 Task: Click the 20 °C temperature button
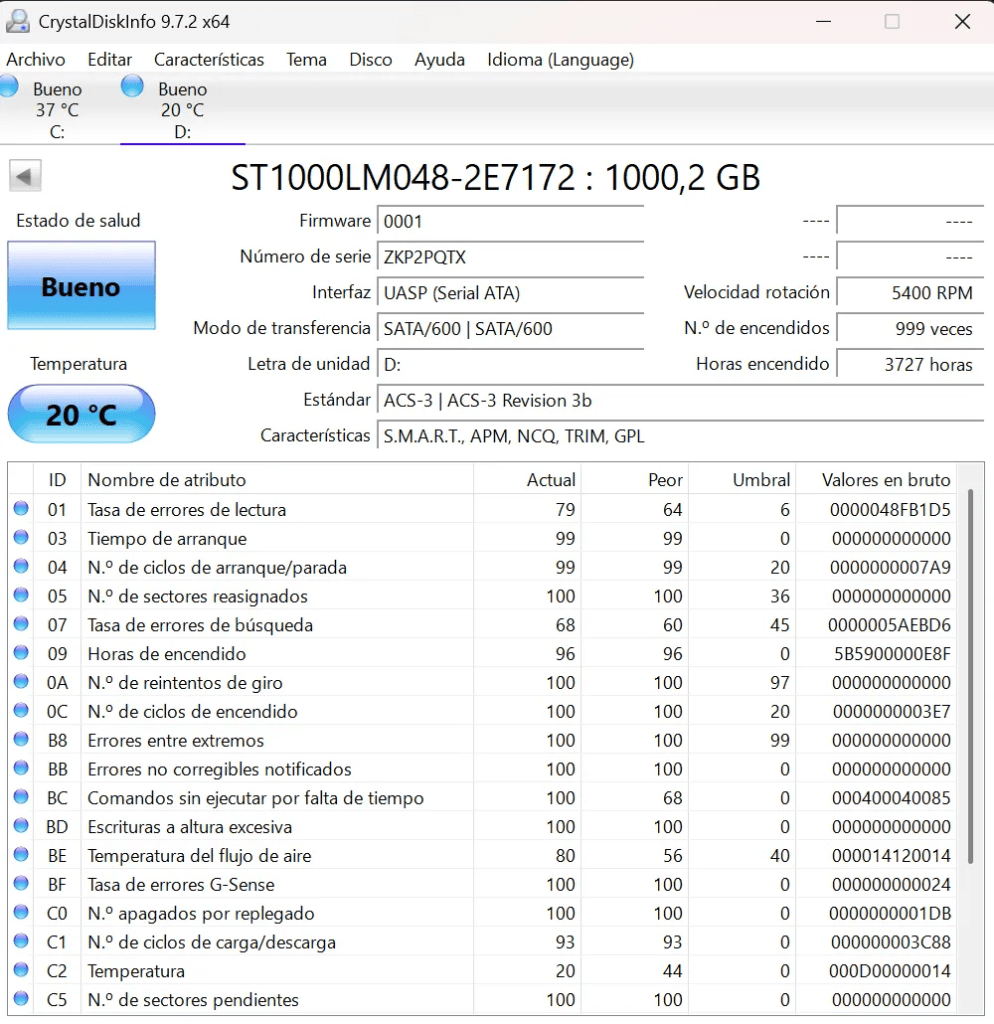81,414
